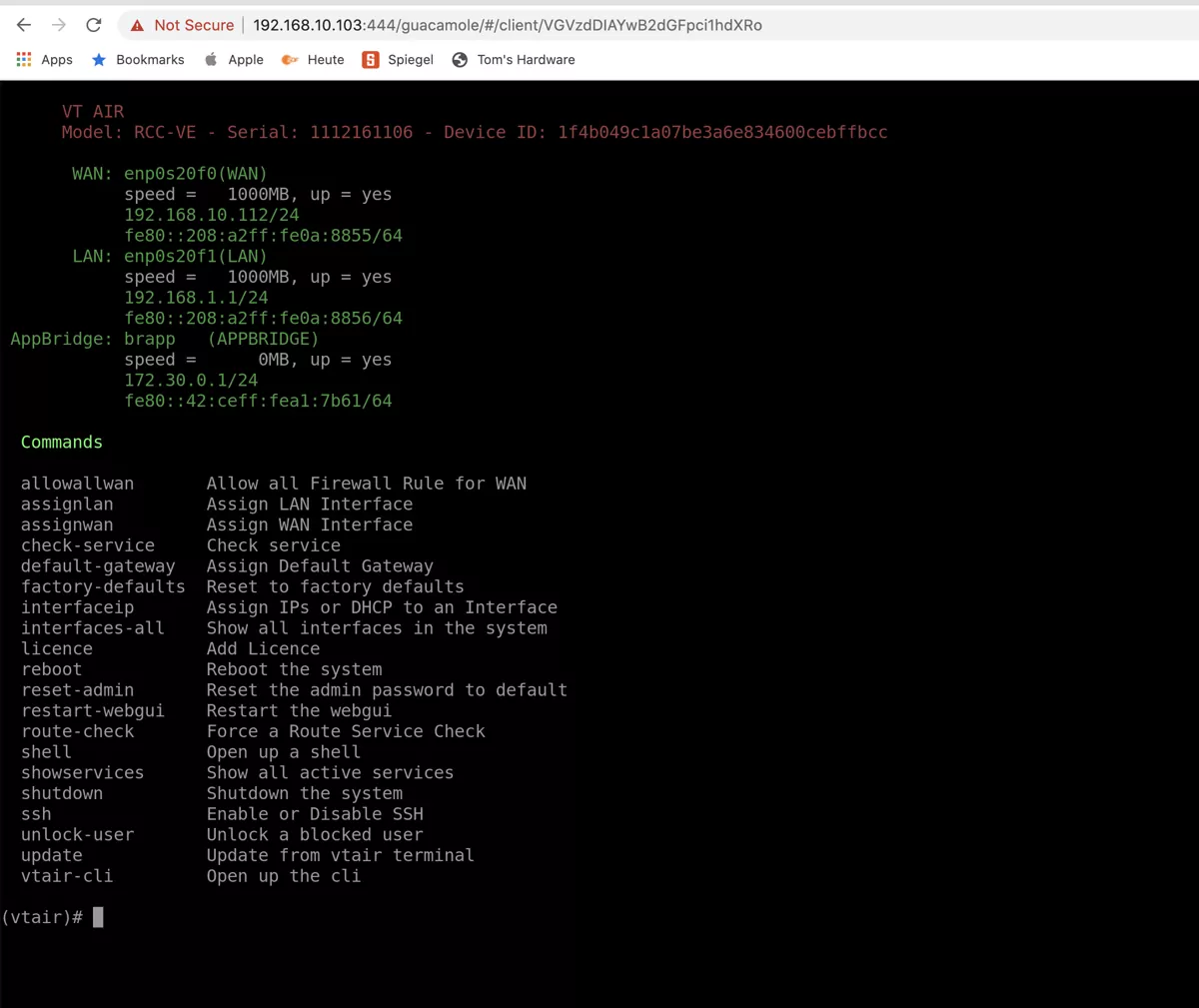Click the forward navigation arrow
The image size is (1199, 1008).
coord(58,25)
